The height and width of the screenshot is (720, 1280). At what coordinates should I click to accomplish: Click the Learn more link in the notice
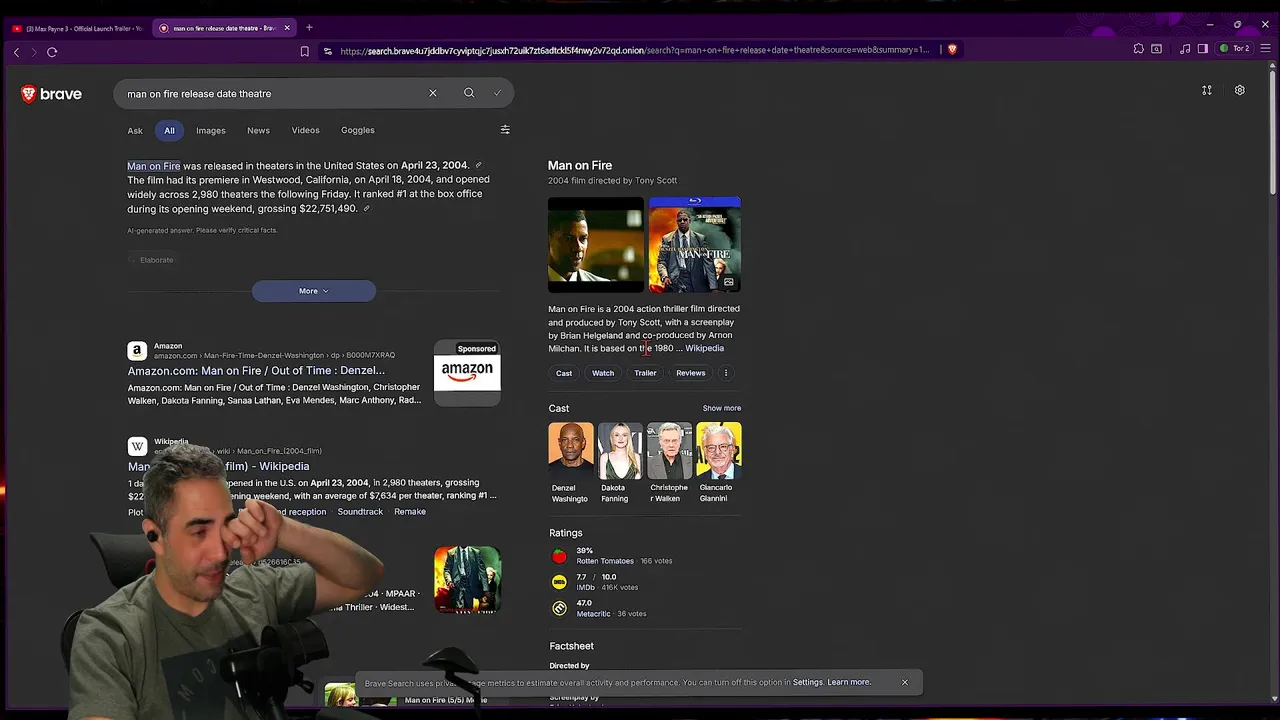pyautogui.click(x=849, y=682)
